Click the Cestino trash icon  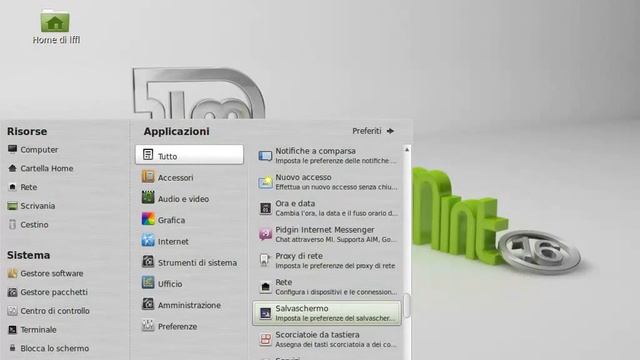click(12, 224)
